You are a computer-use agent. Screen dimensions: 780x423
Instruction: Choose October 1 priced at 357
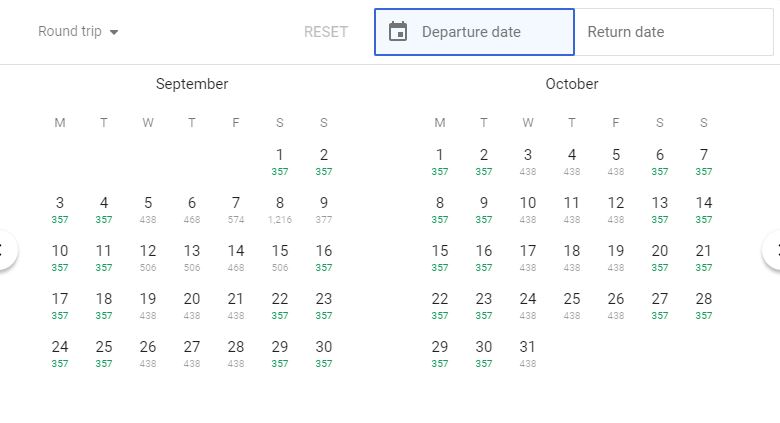[440, 160]
